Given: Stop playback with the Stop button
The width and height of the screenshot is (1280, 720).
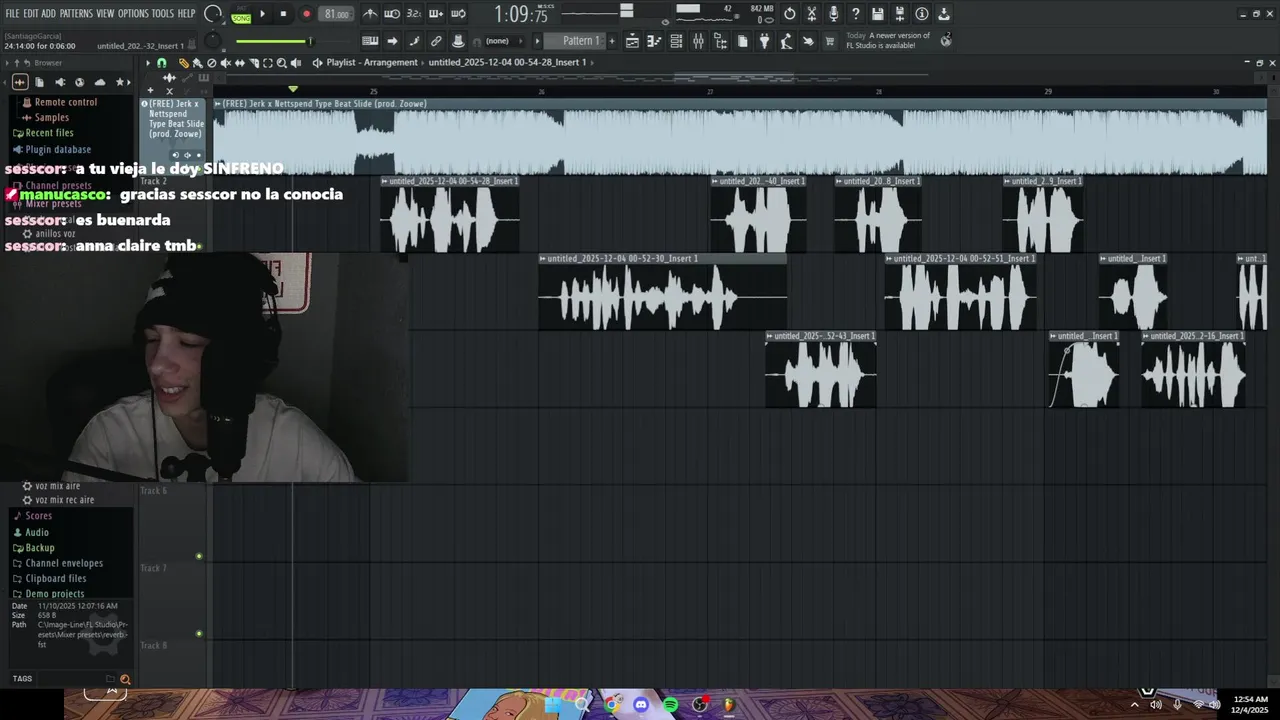Looking at the screenshot, I should (284, 14).
